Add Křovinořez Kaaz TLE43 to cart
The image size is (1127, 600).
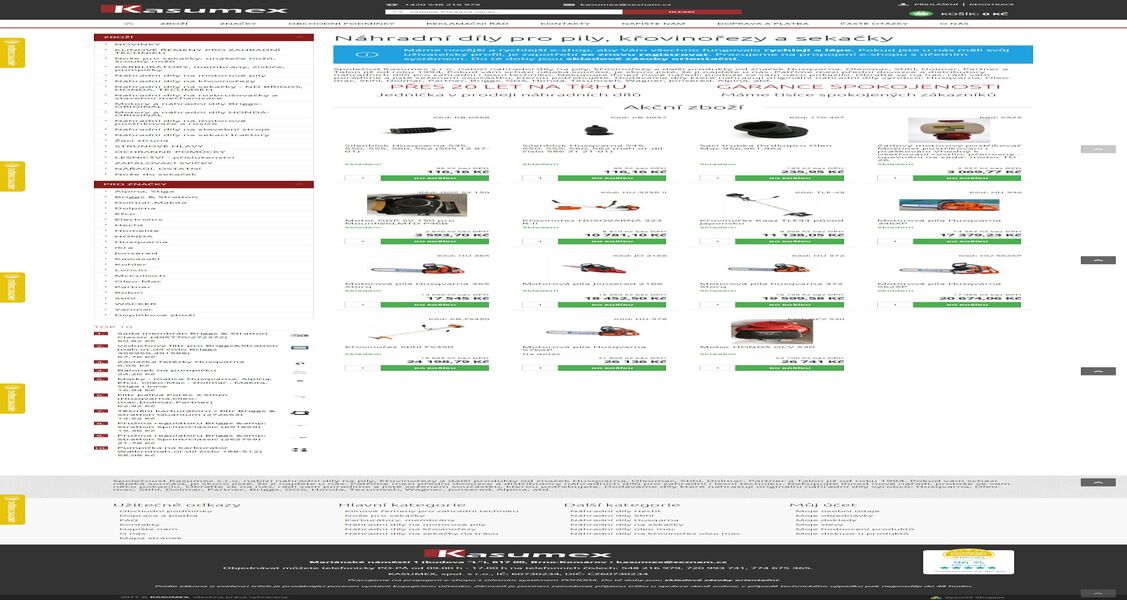pyautogui.click(x=789, y=241)
